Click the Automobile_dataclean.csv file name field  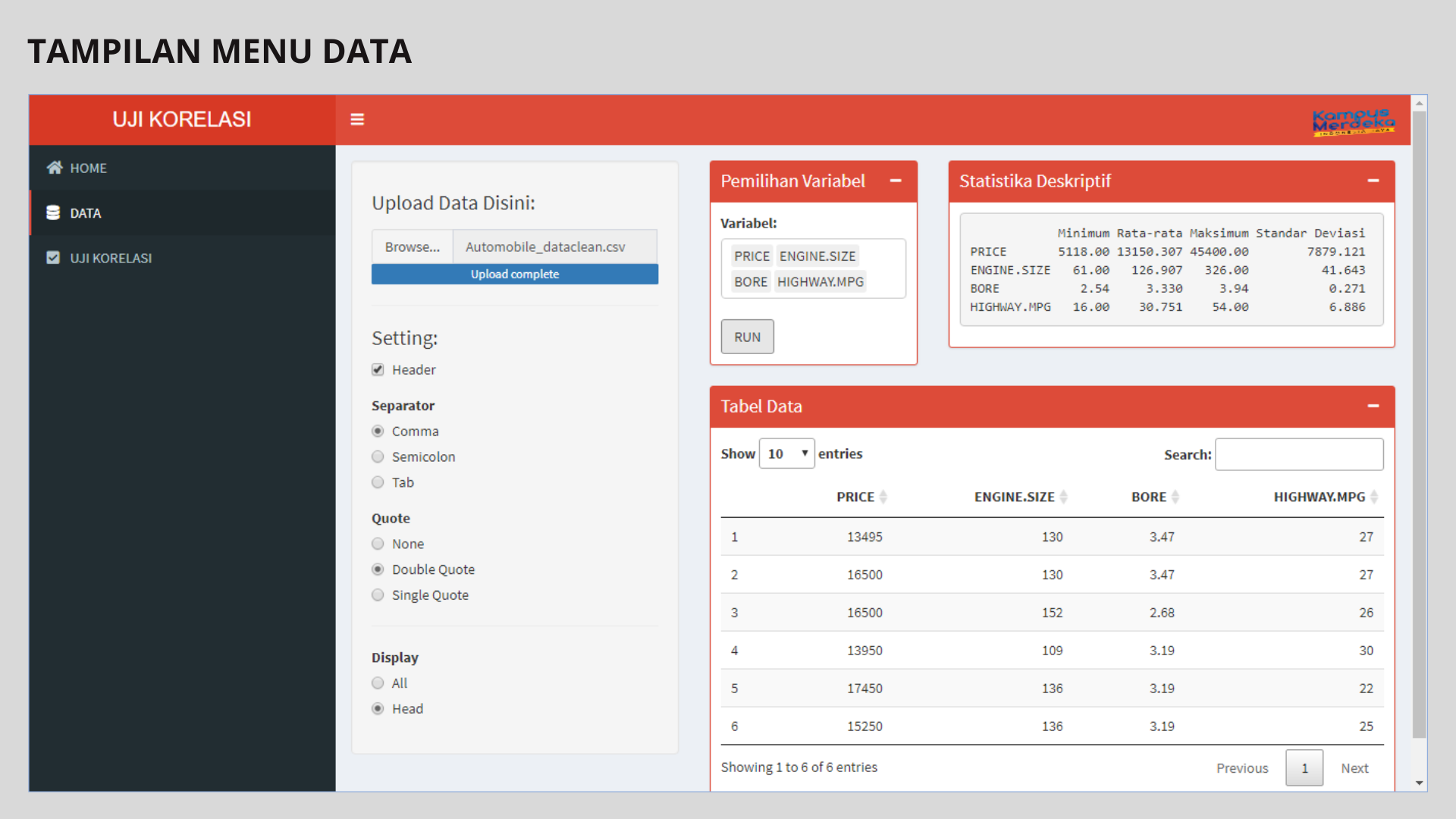click(555, 247)
